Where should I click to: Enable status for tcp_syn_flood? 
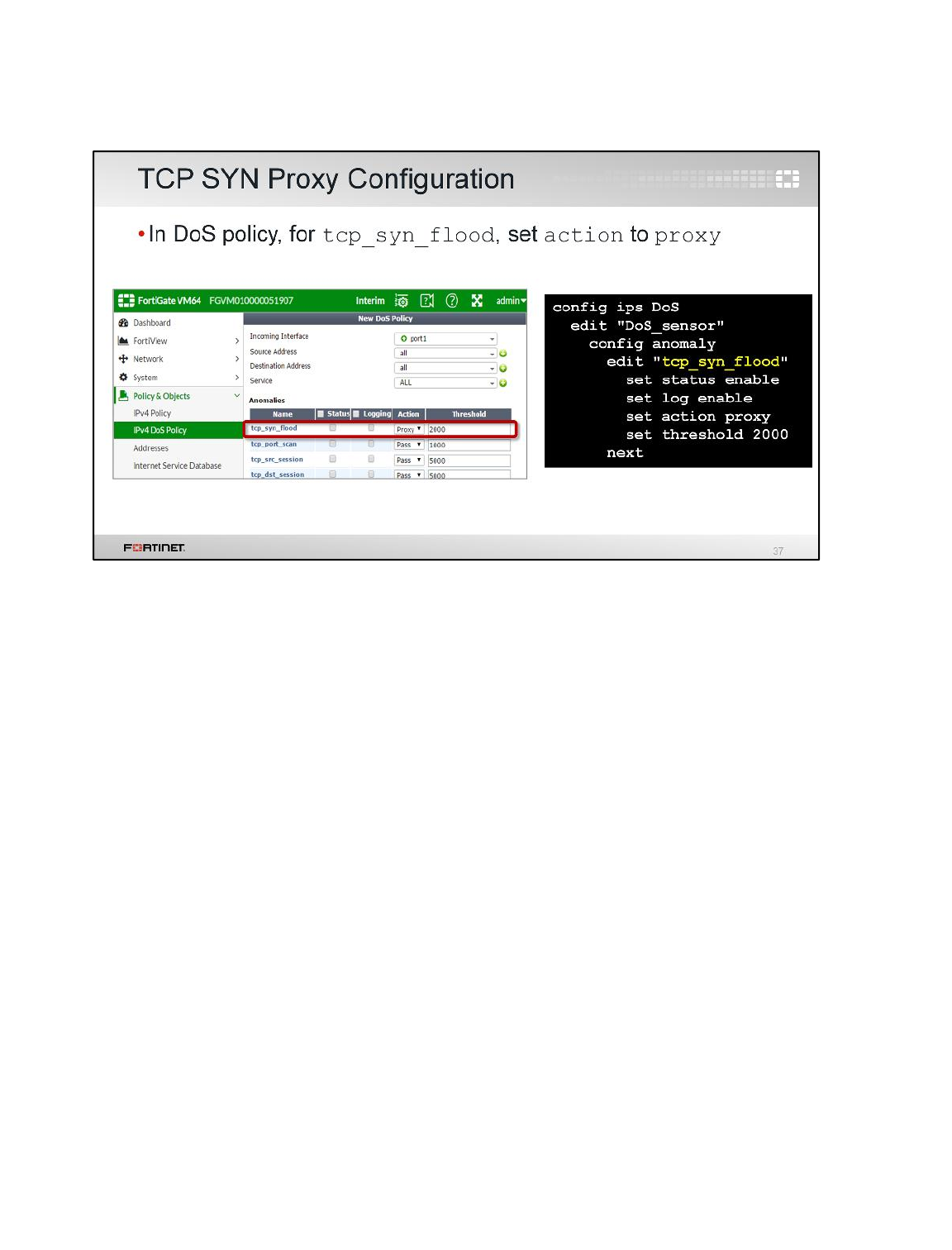[x=333, y=428]
